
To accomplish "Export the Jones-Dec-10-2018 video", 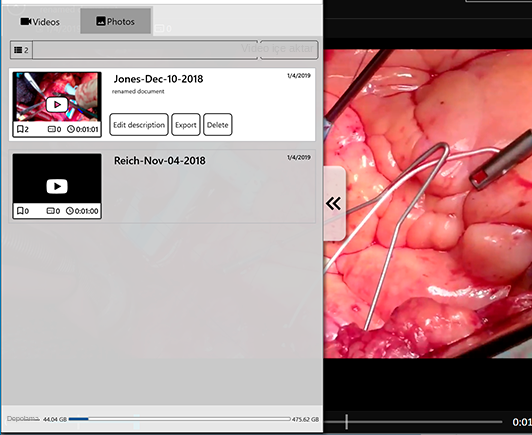I will pyautogui.click(x=186, y=125).
